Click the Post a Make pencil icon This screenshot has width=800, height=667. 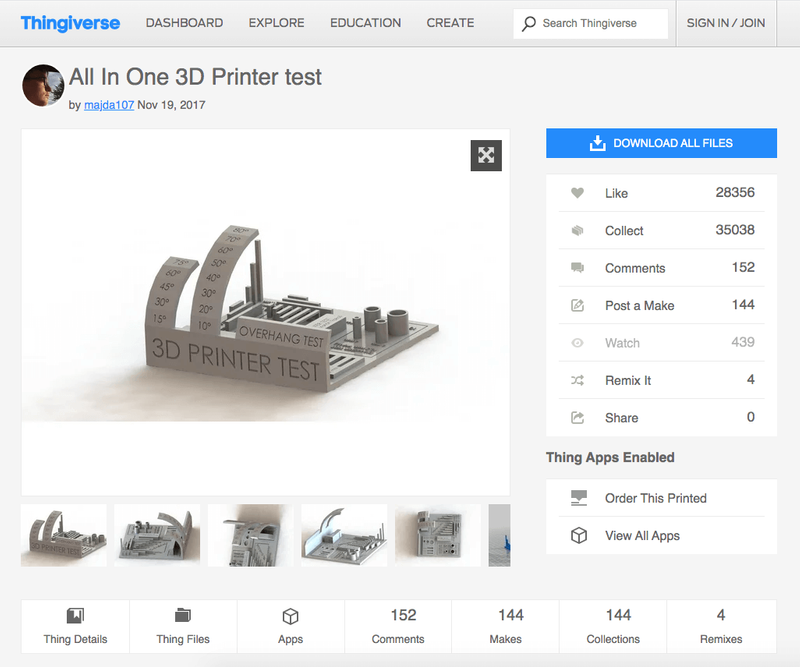click(577, 305)
